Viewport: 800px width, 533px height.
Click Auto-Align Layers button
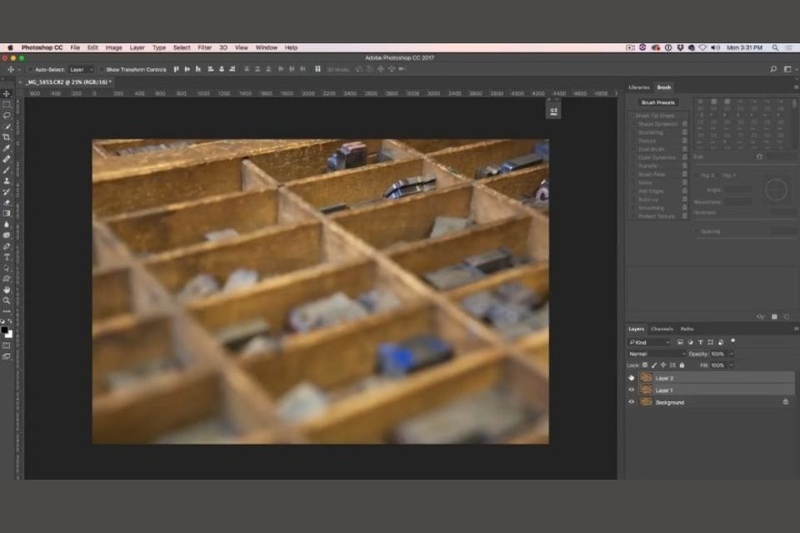pos(317,69)
